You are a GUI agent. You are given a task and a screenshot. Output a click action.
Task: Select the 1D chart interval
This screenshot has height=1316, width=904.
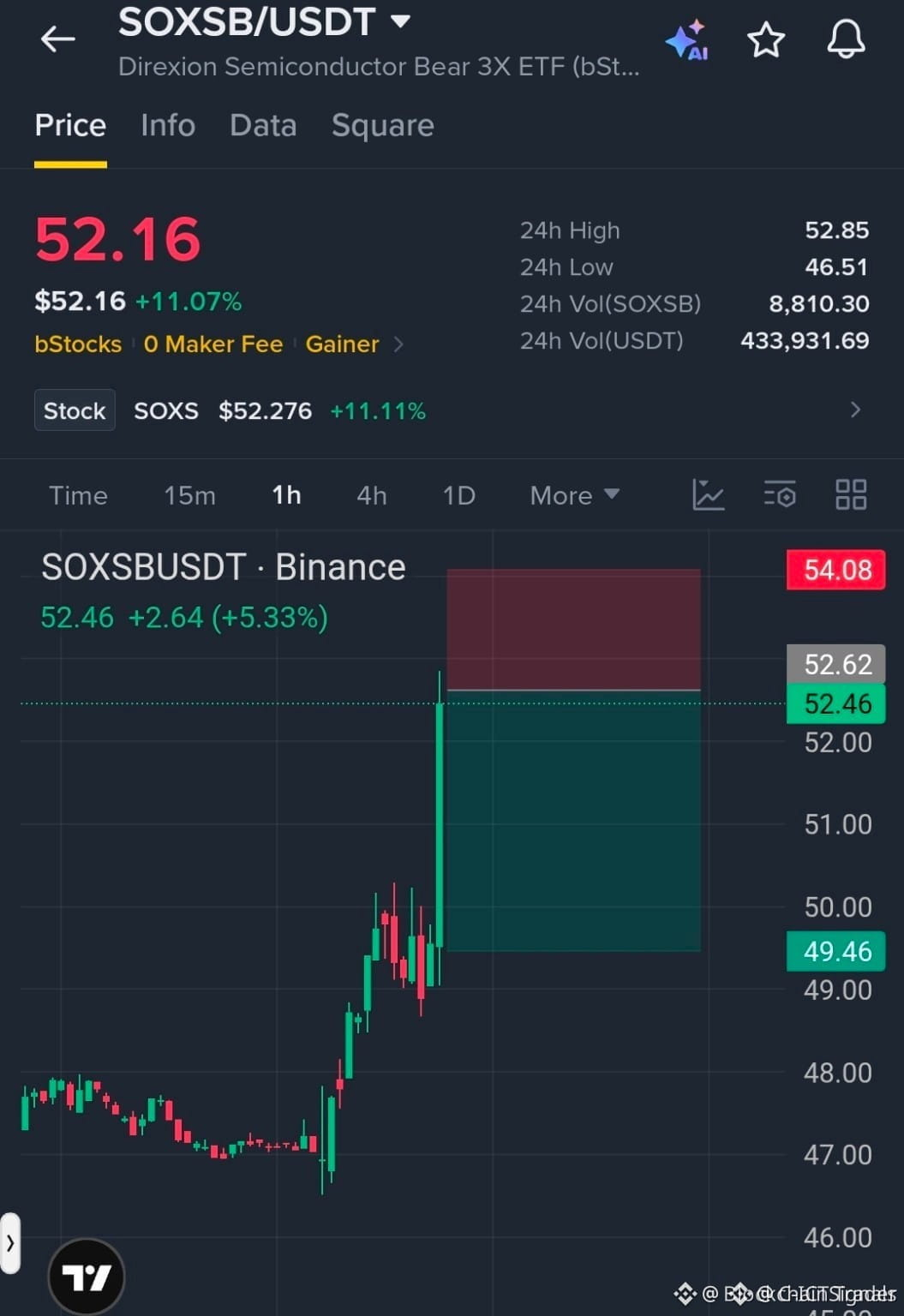pos(458,495)
